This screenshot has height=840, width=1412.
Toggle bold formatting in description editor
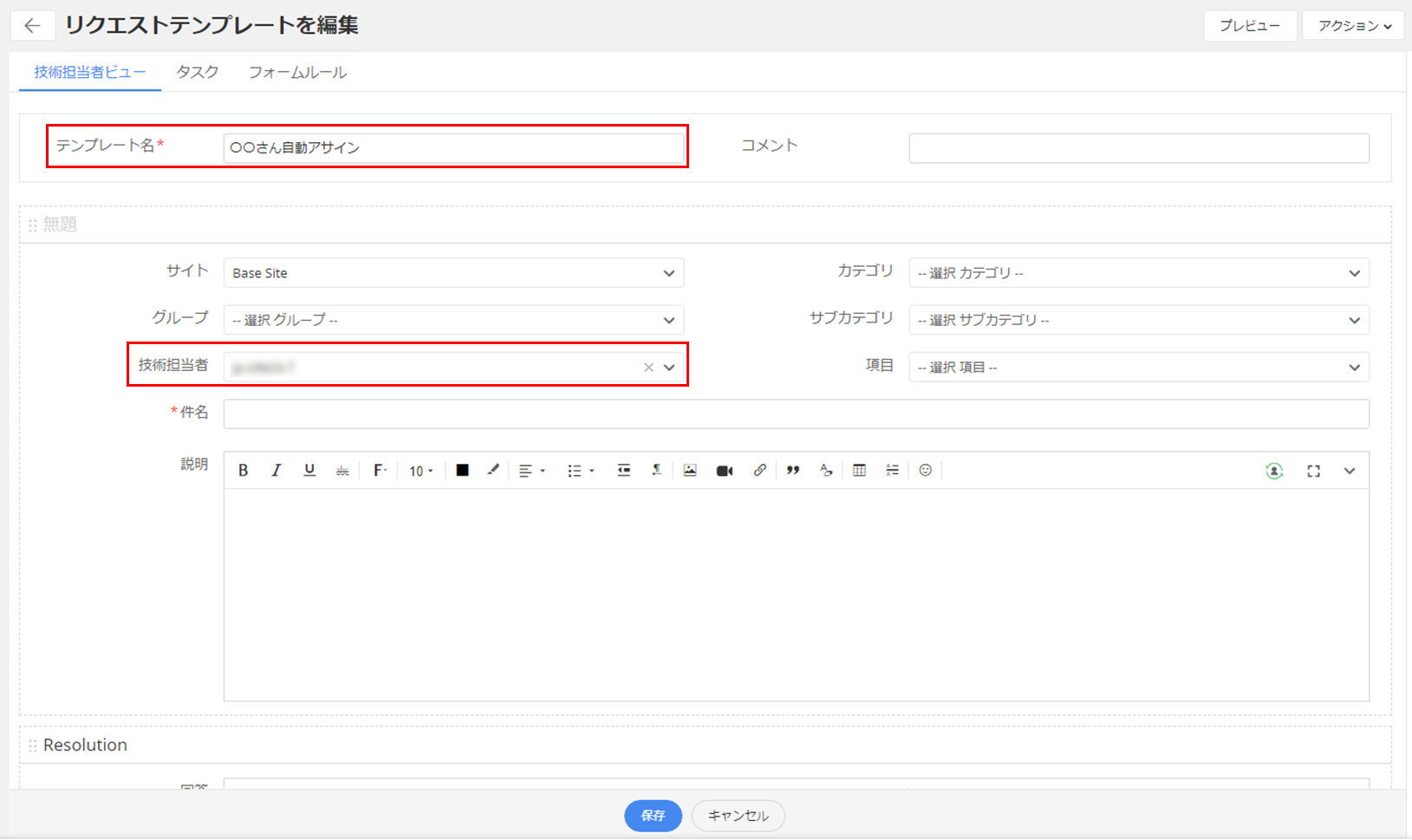(244, 471)
